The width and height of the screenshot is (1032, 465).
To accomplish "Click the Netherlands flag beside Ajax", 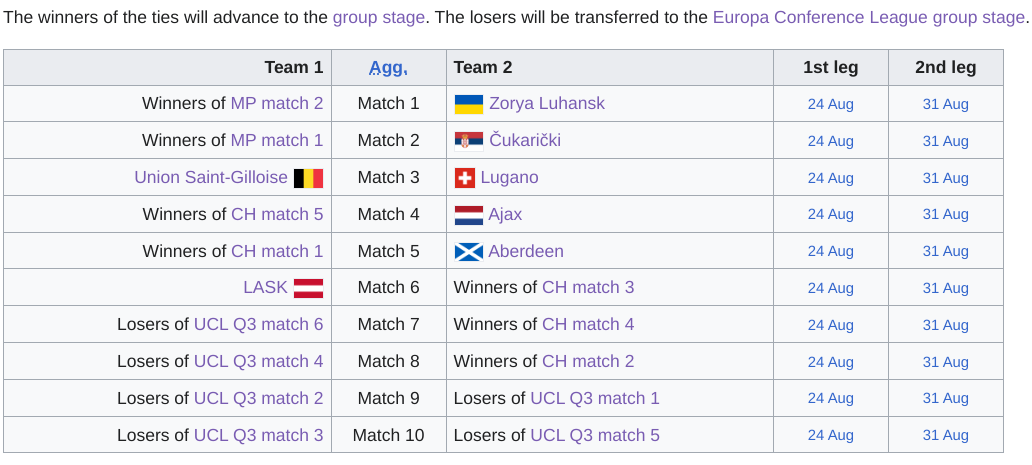I will coord(469,215).
